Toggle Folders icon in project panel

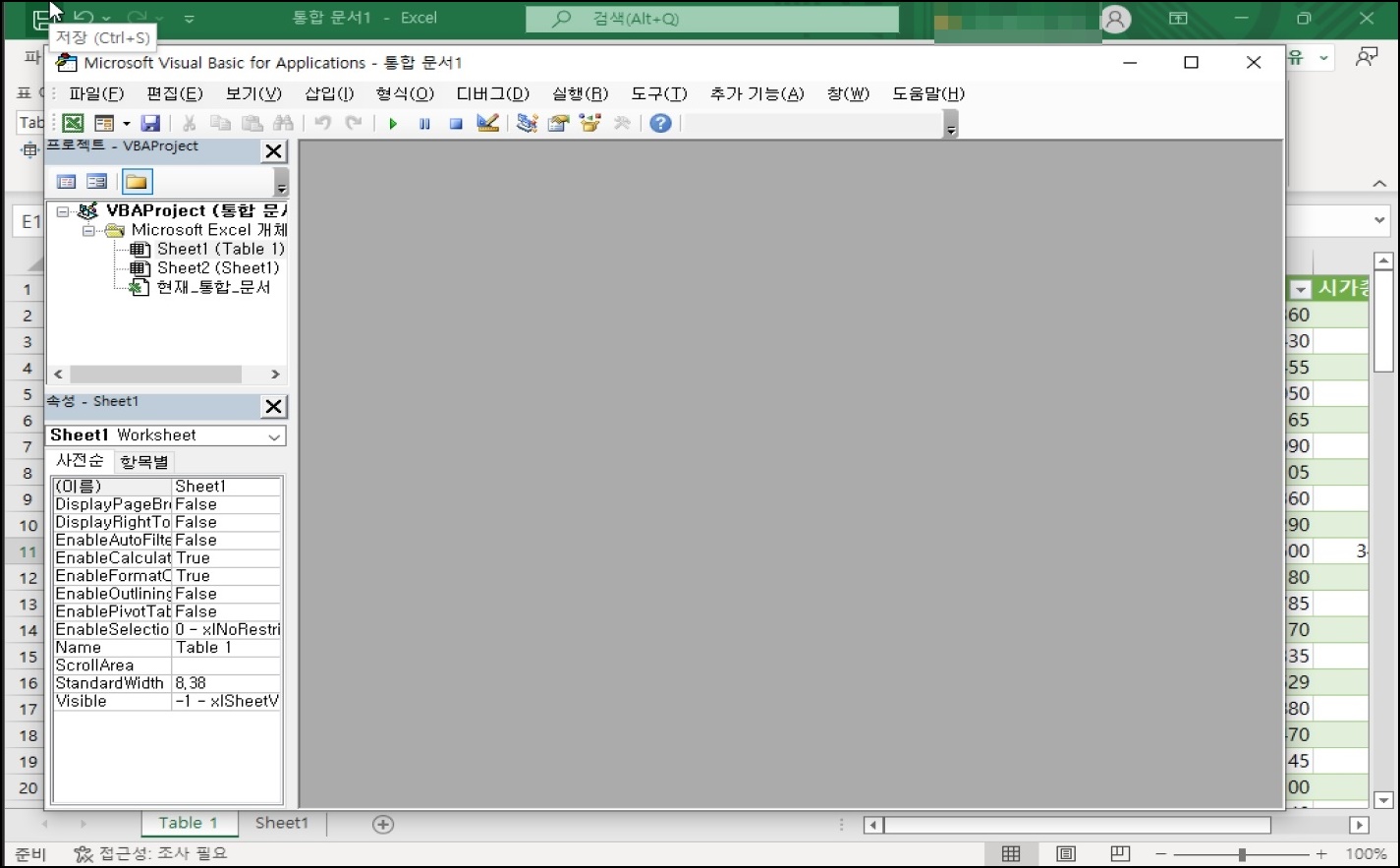click(137, 182)
